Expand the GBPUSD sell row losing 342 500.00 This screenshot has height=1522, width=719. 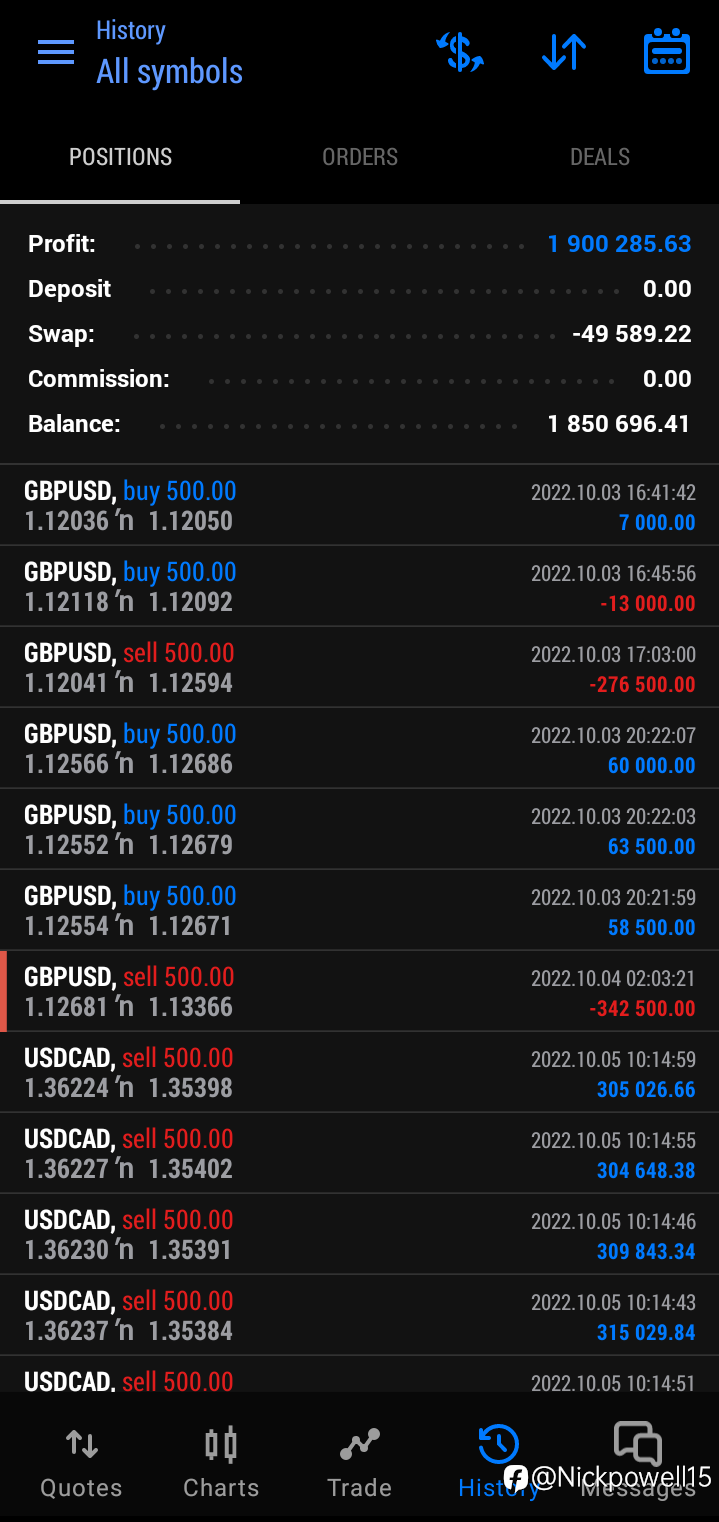tap(360, 992)
